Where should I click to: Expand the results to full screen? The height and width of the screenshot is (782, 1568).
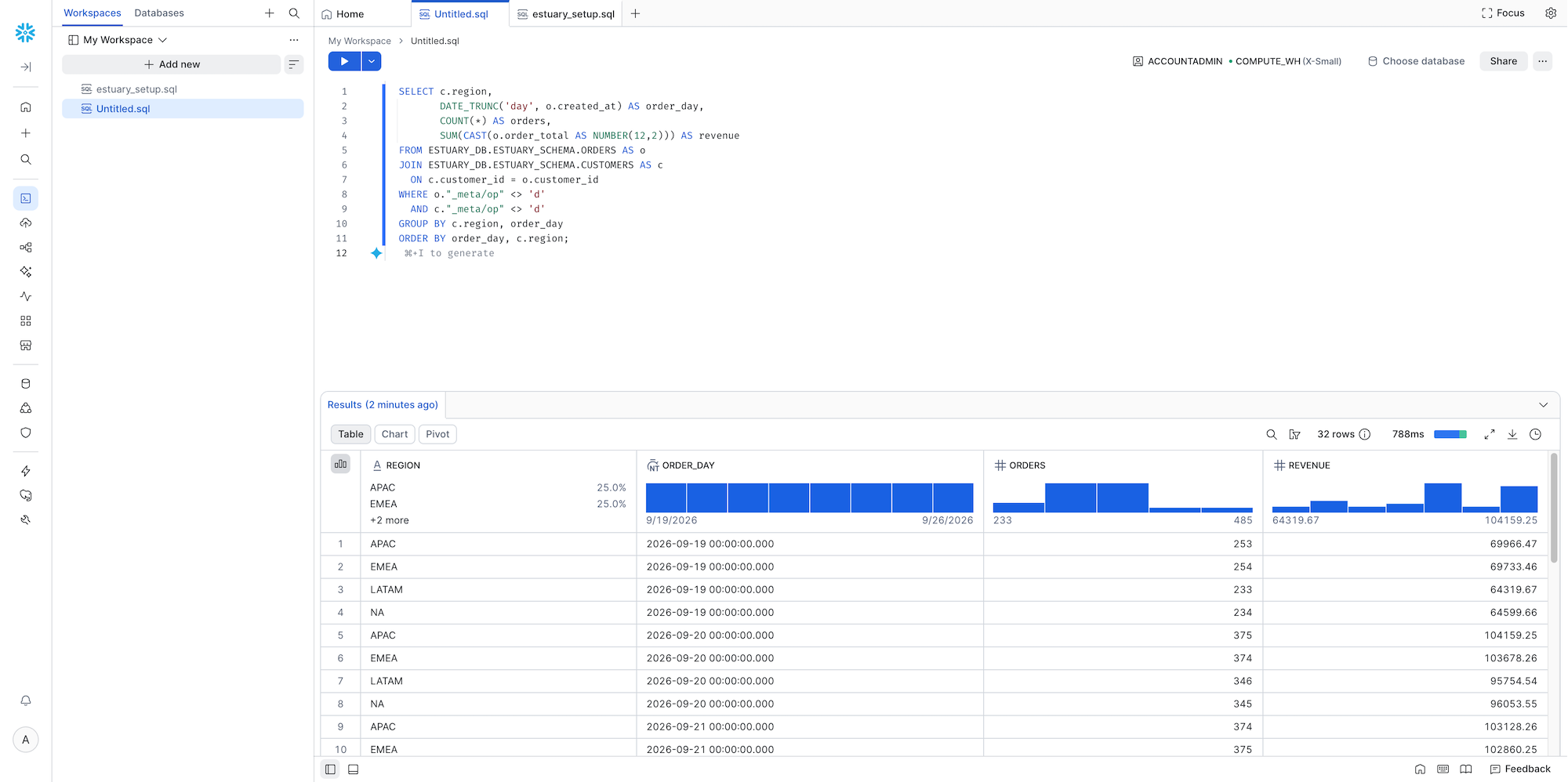click(x=1490, y=434)
